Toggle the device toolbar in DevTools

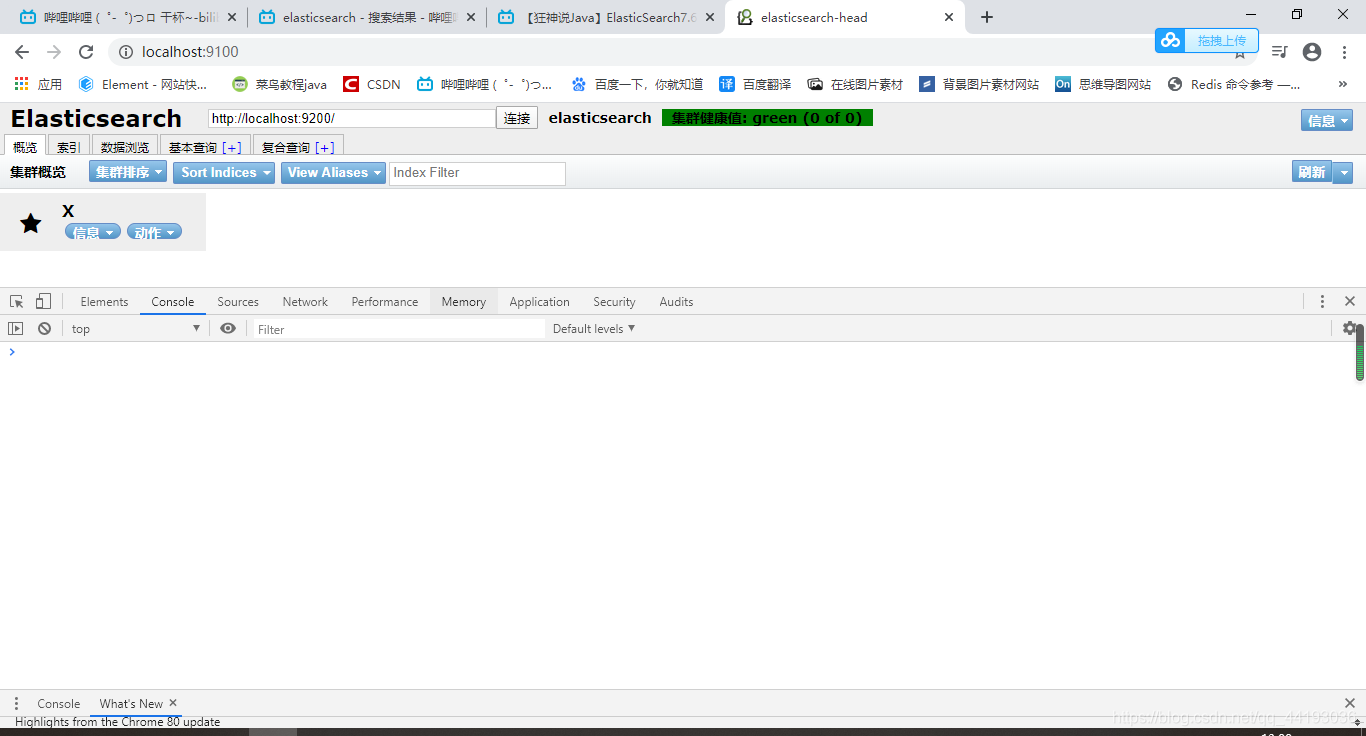(x=42, y=300)
